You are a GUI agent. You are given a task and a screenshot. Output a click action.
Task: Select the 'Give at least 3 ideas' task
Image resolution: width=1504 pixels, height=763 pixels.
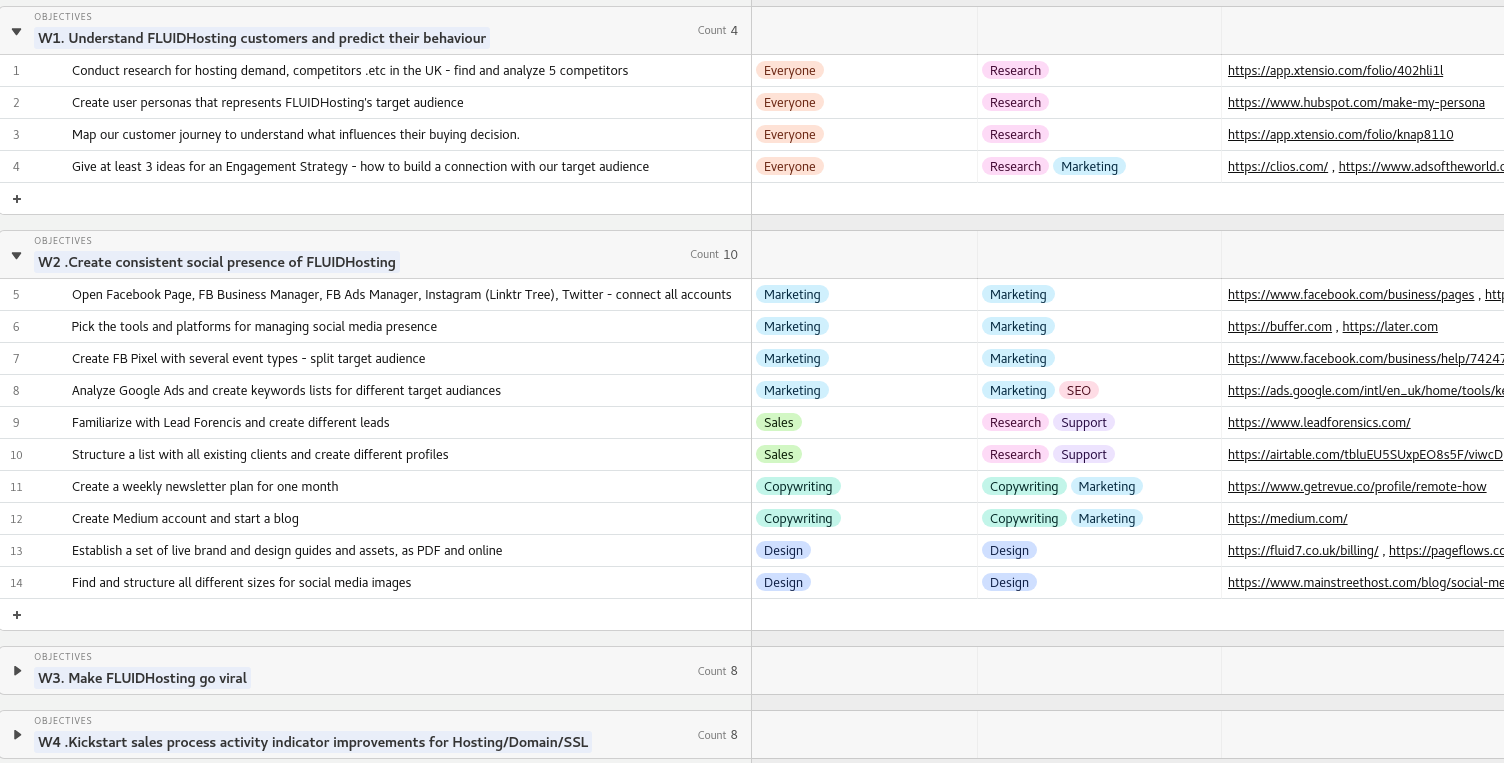click(360, 166)
